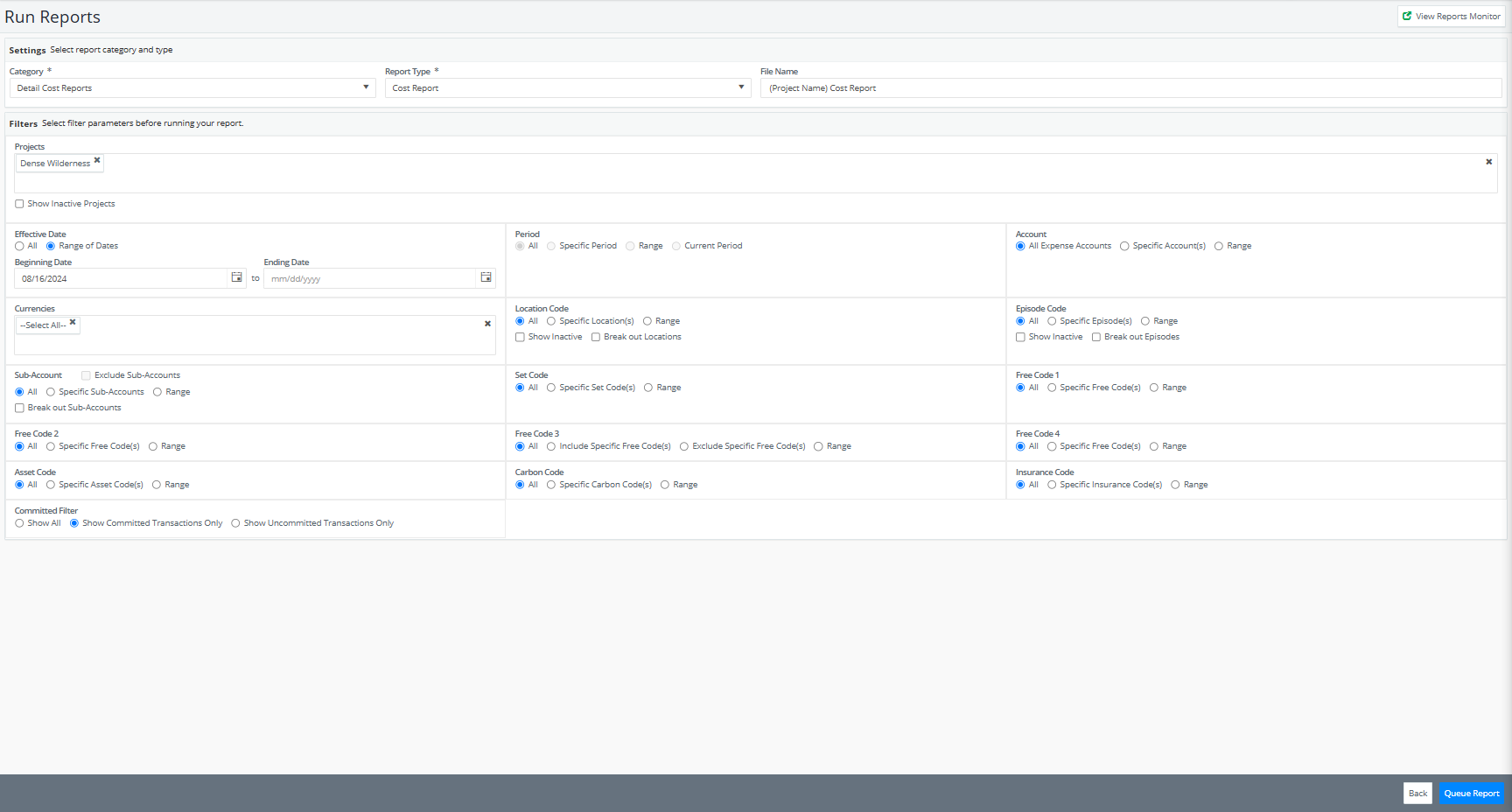Open the Ending Date calendar picker

tap(486, 277)
